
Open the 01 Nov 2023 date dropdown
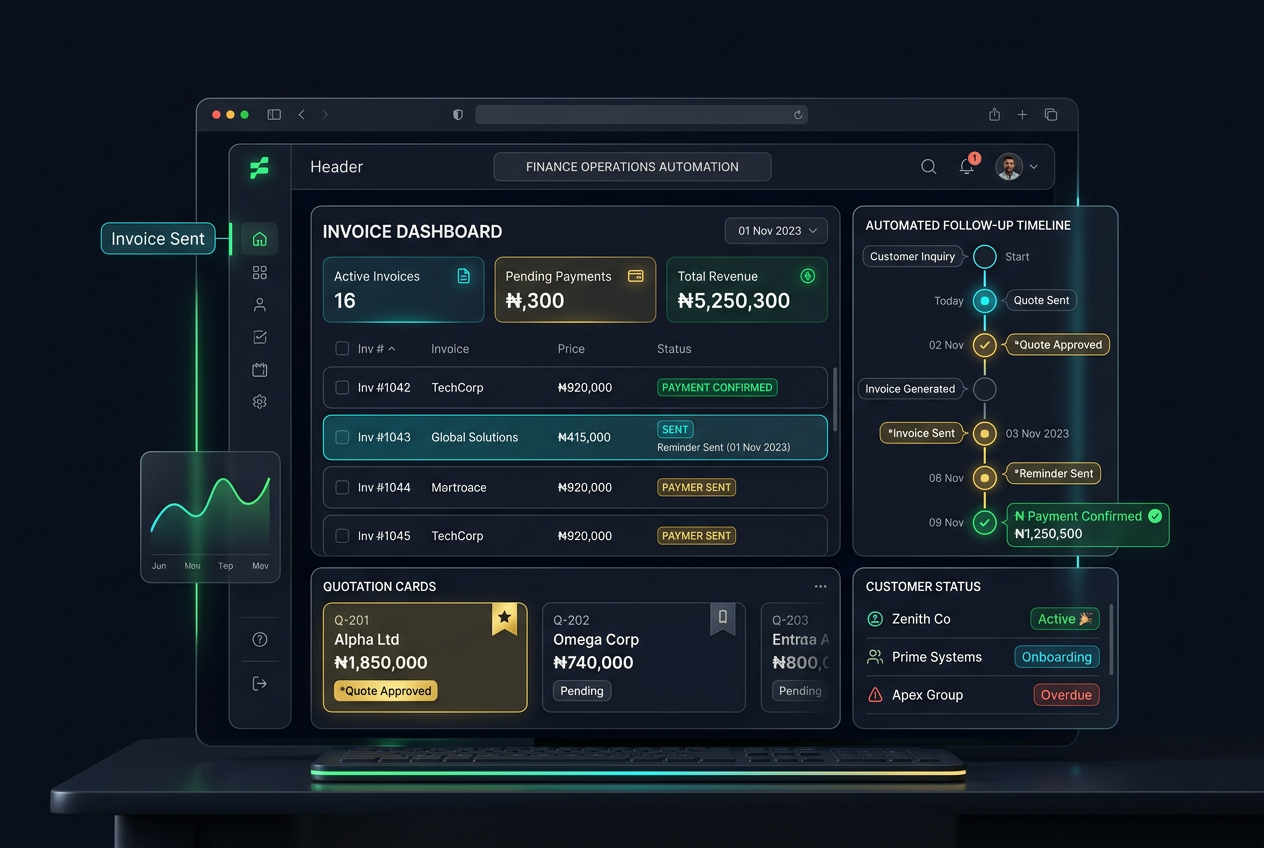pyautogui.click(x=776, y=231)
